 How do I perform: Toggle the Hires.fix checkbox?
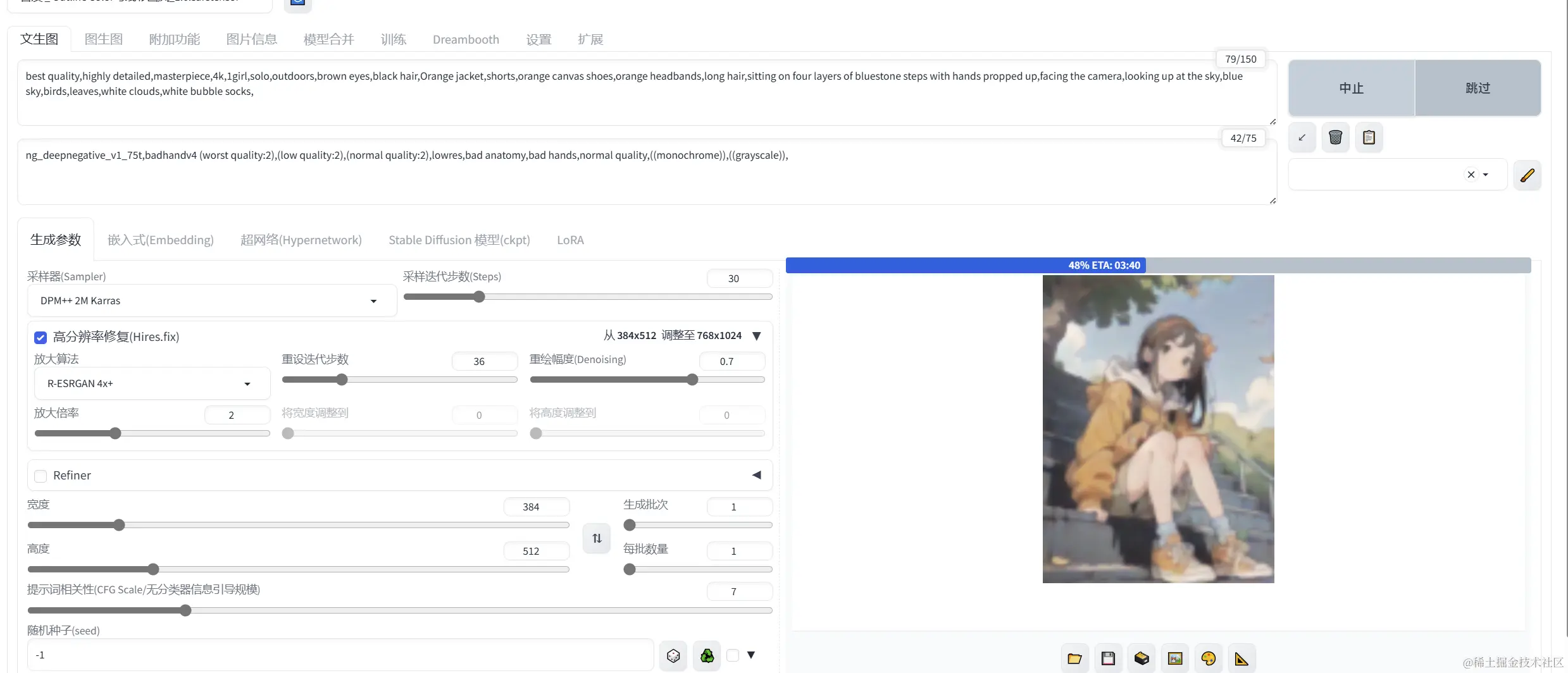40,337
